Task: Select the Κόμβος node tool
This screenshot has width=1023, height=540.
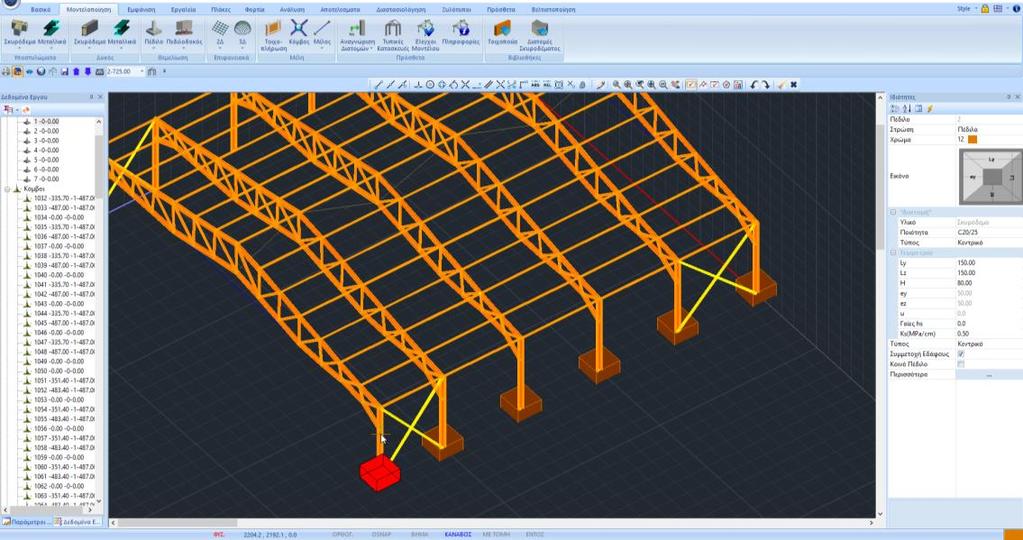Action: 299,33
